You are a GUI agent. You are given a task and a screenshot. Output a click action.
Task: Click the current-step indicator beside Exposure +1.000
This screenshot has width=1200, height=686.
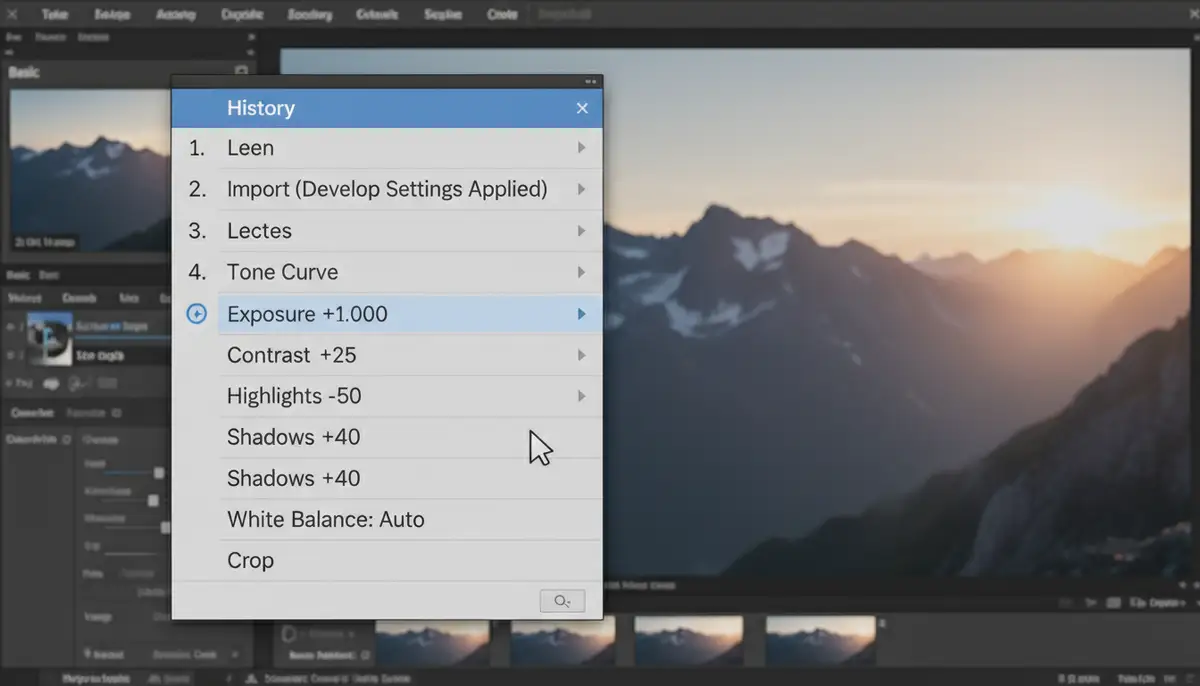point(197,313)
